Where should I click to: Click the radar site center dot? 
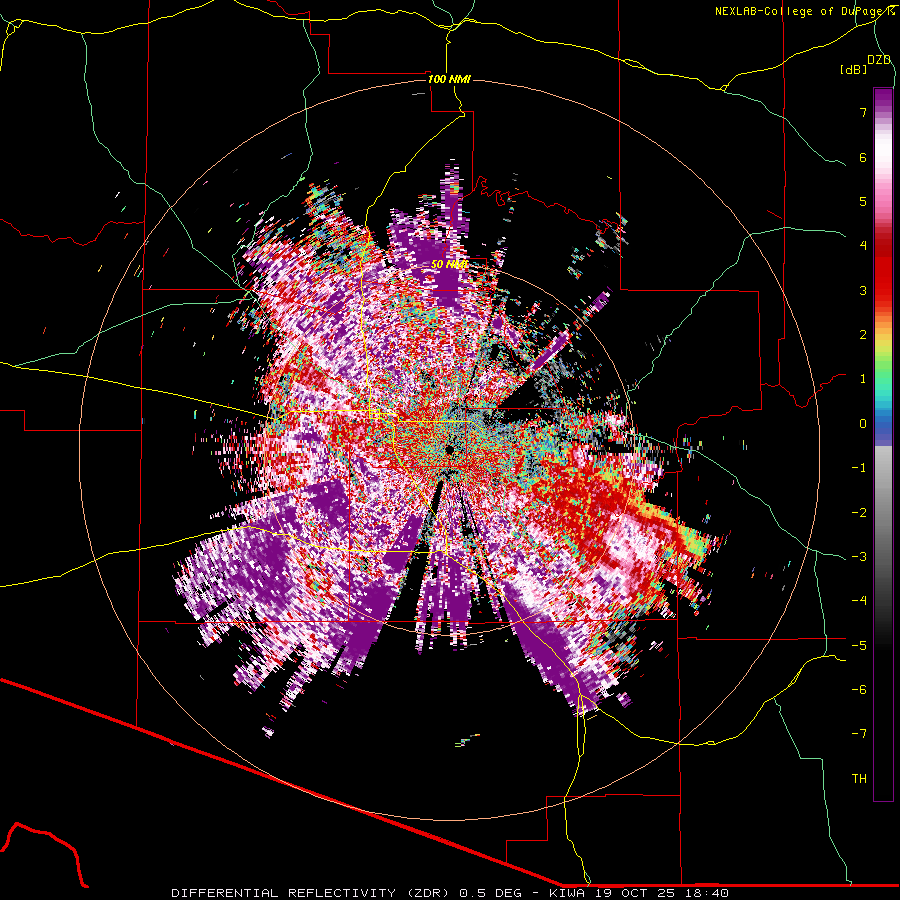tap(450, 449)
